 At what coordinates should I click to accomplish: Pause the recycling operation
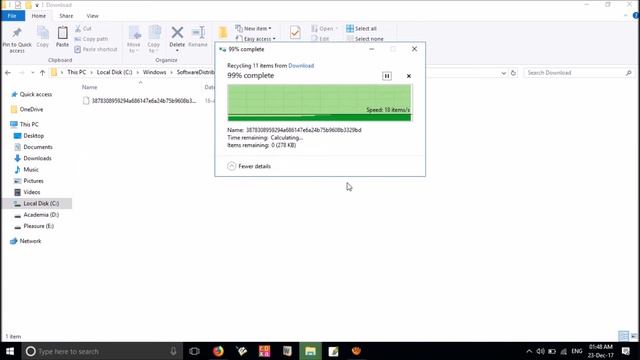387,76
